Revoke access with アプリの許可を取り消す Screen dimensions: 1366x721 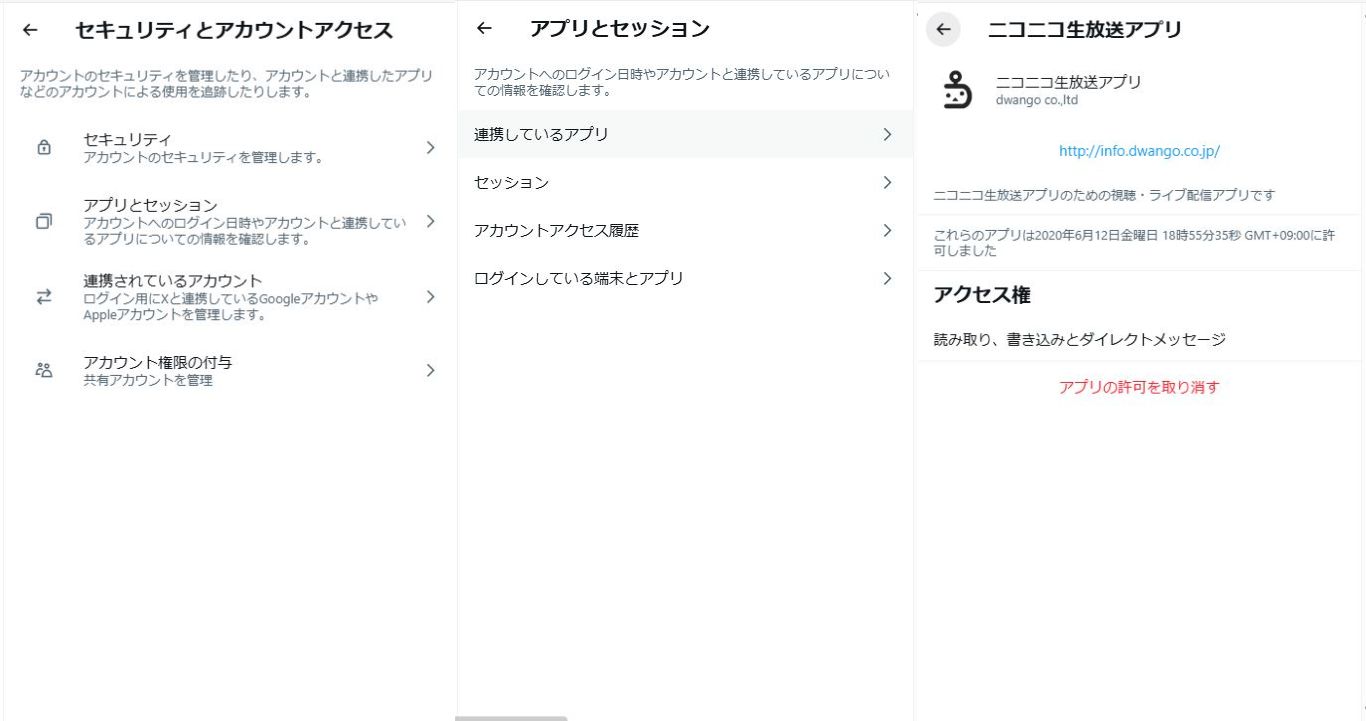pyautogui.click(x=1139, y=387)
